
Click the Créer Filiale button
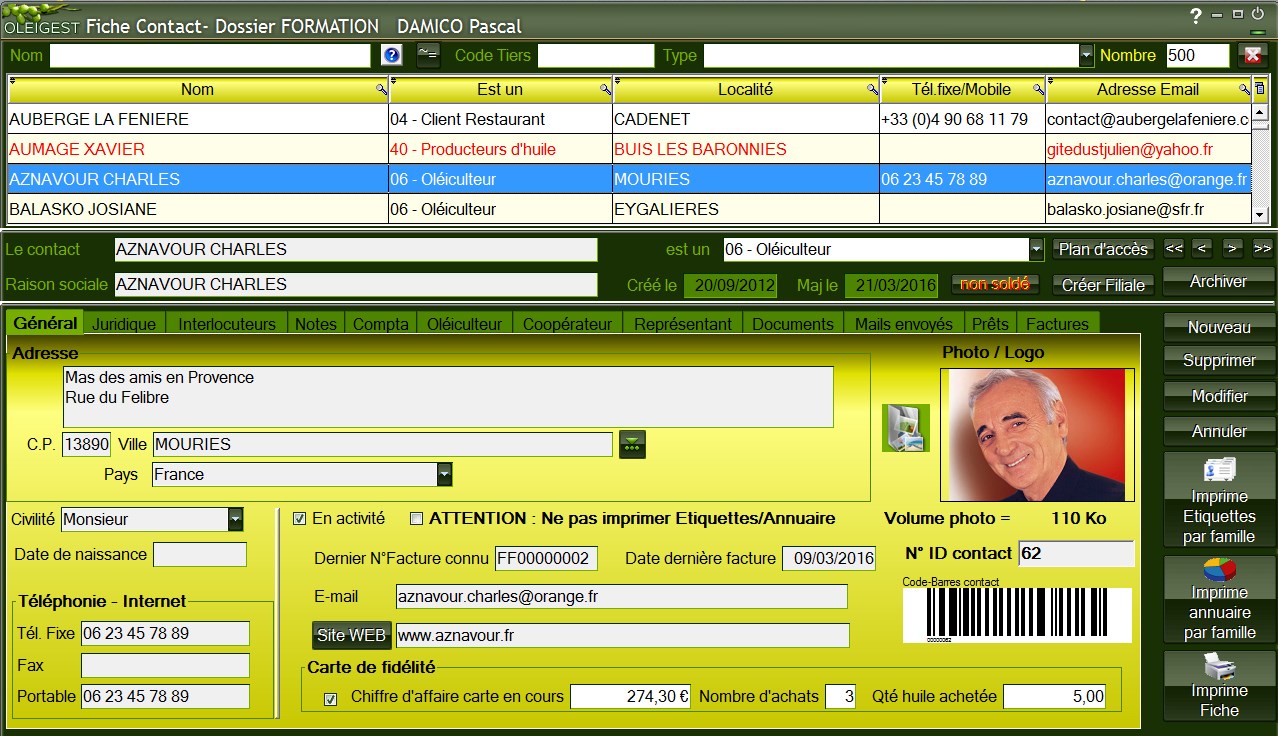click(x=1104, y=285)
